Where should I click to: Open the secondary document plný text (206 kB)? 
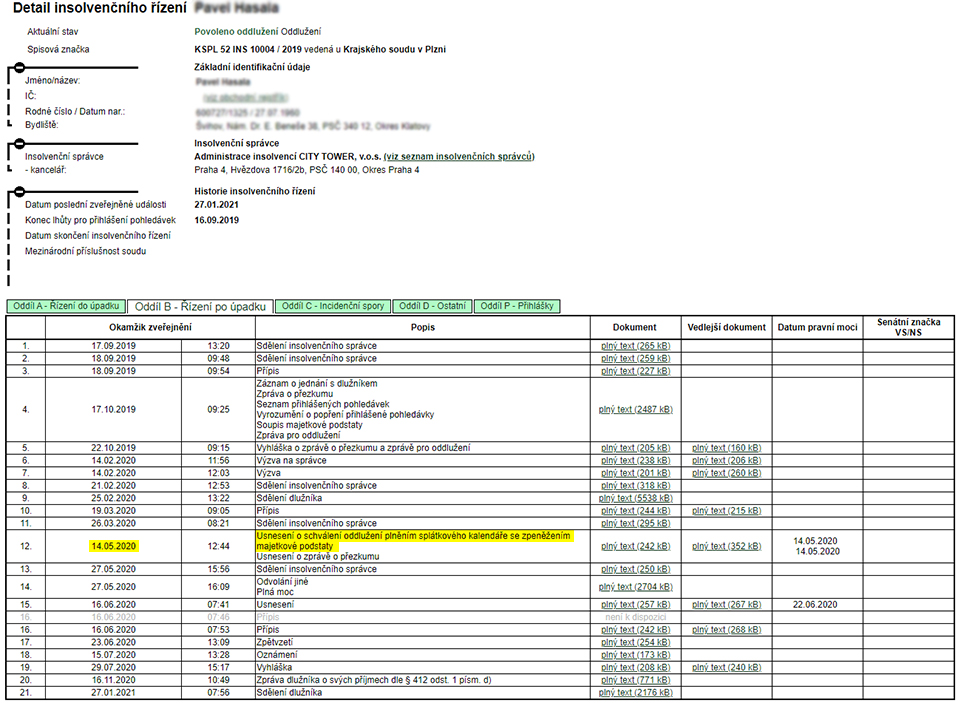726,461
